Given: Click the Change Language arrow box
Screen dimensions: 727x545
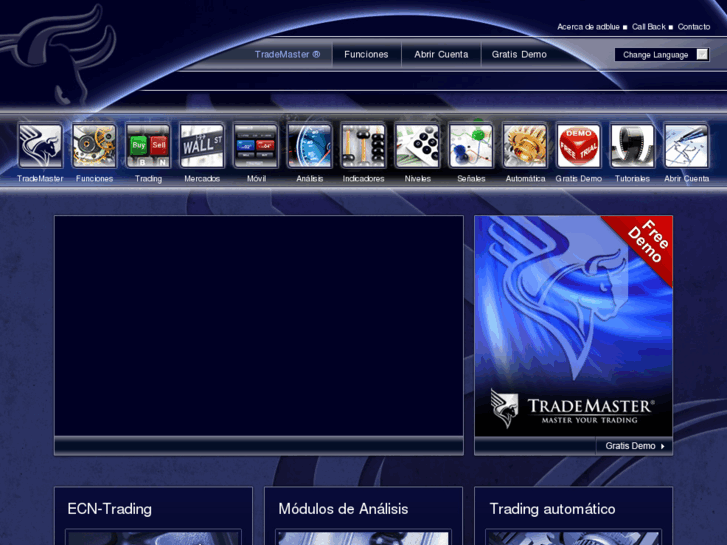Looking at the screenshot, I should pyautogui.click(x=702, y=55).
